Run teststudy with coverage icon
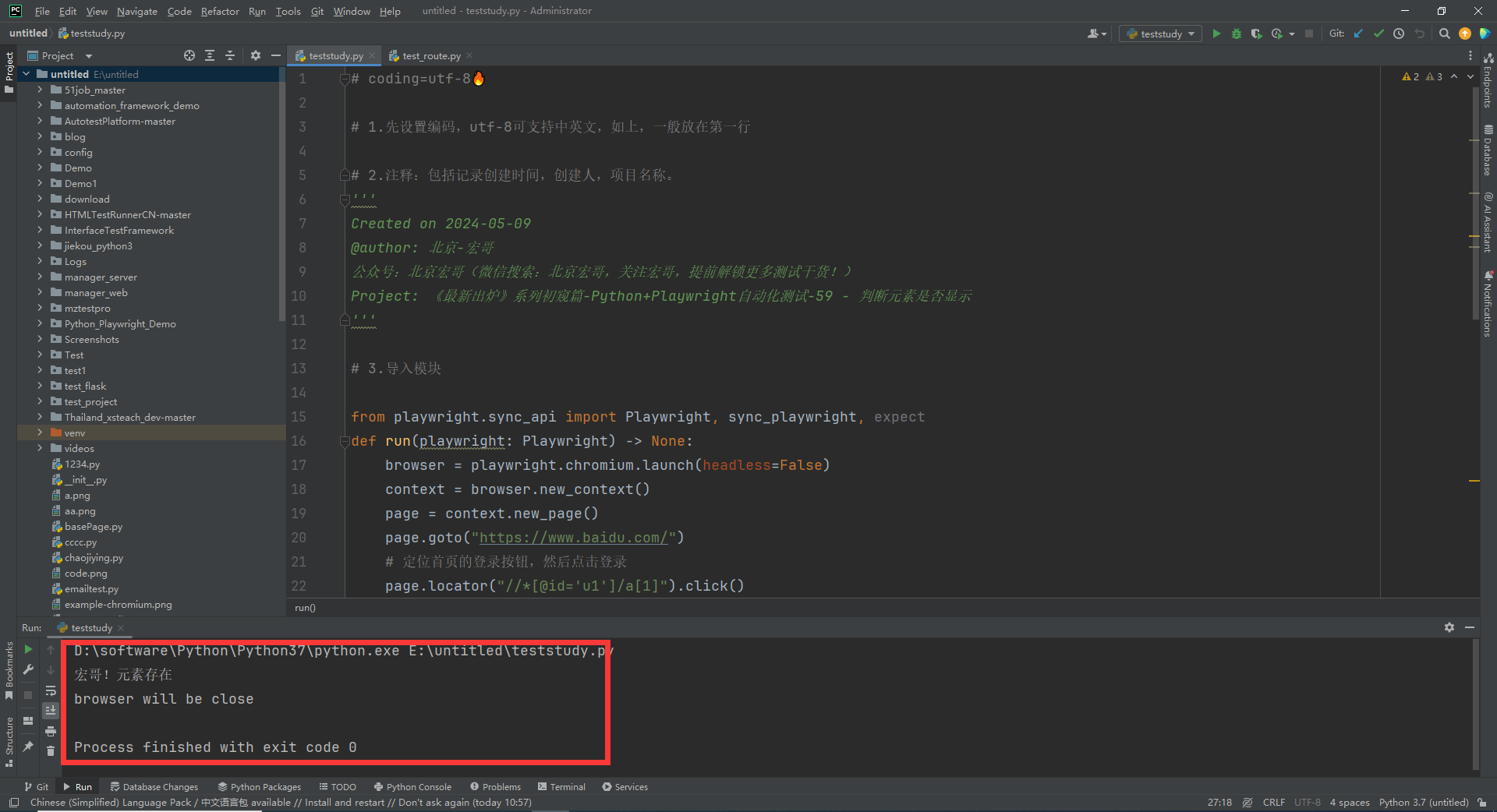 [1257, 34]
